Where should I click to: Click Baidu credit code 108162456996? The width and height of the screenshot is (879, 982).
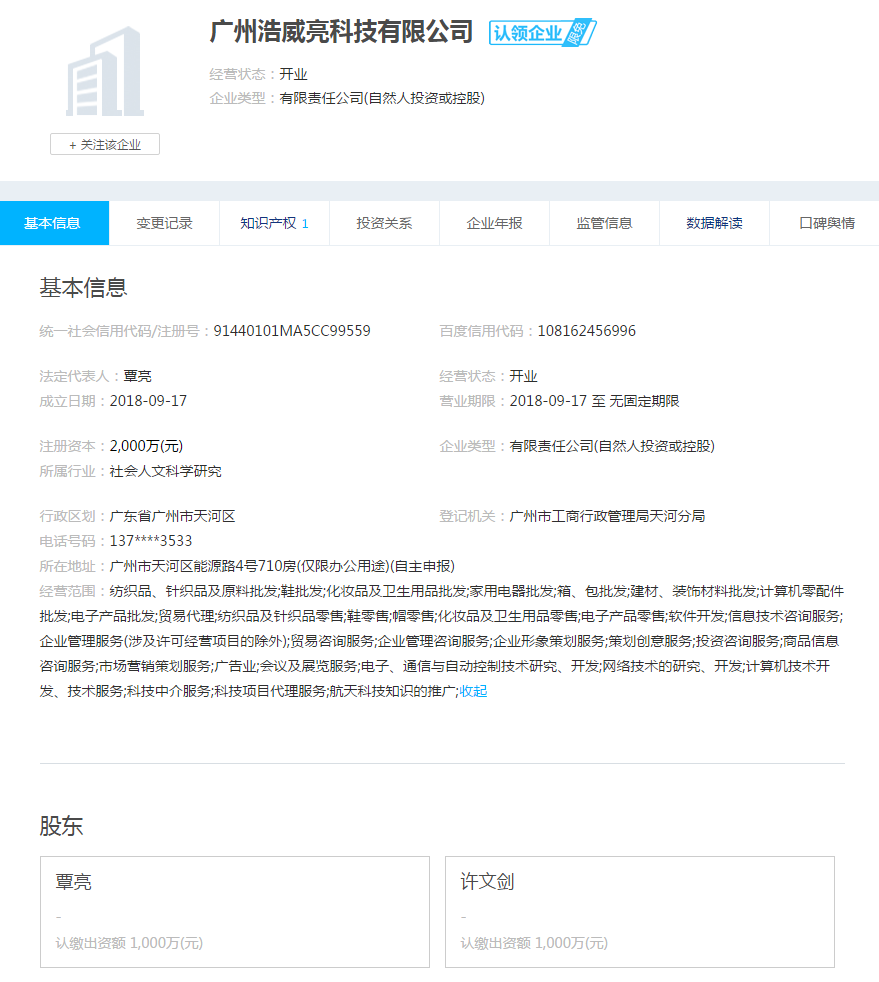coord(586,331)
